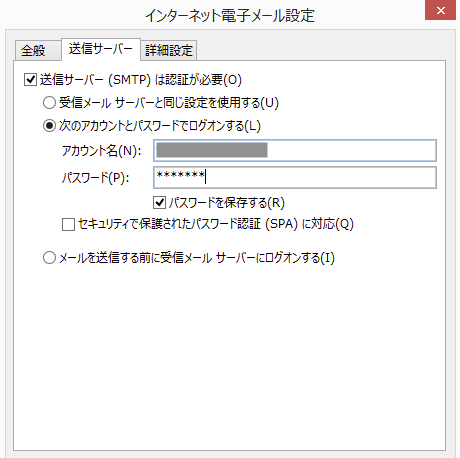
Task: Click the インターネット電子メール設定 title bar text
Action: pyautogui.click(x=230, y=15)
